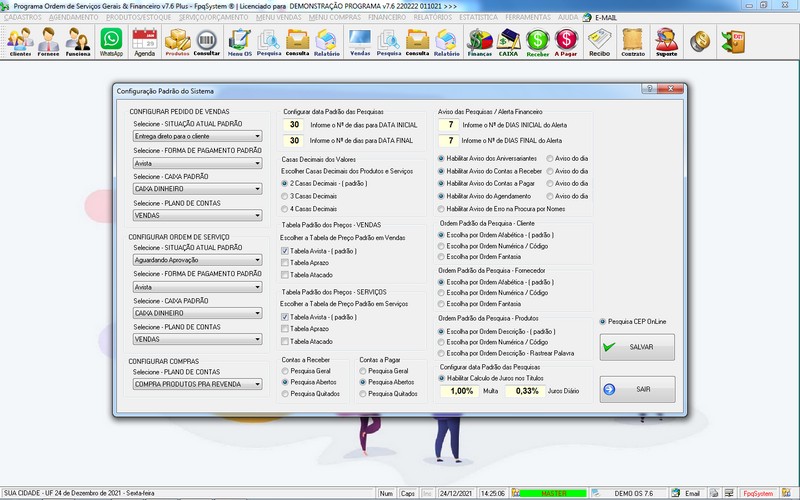The height and width of the screenshot is (500, 800).
Task: Select the 3 Casas Decimais option
Action: (285, 196)
